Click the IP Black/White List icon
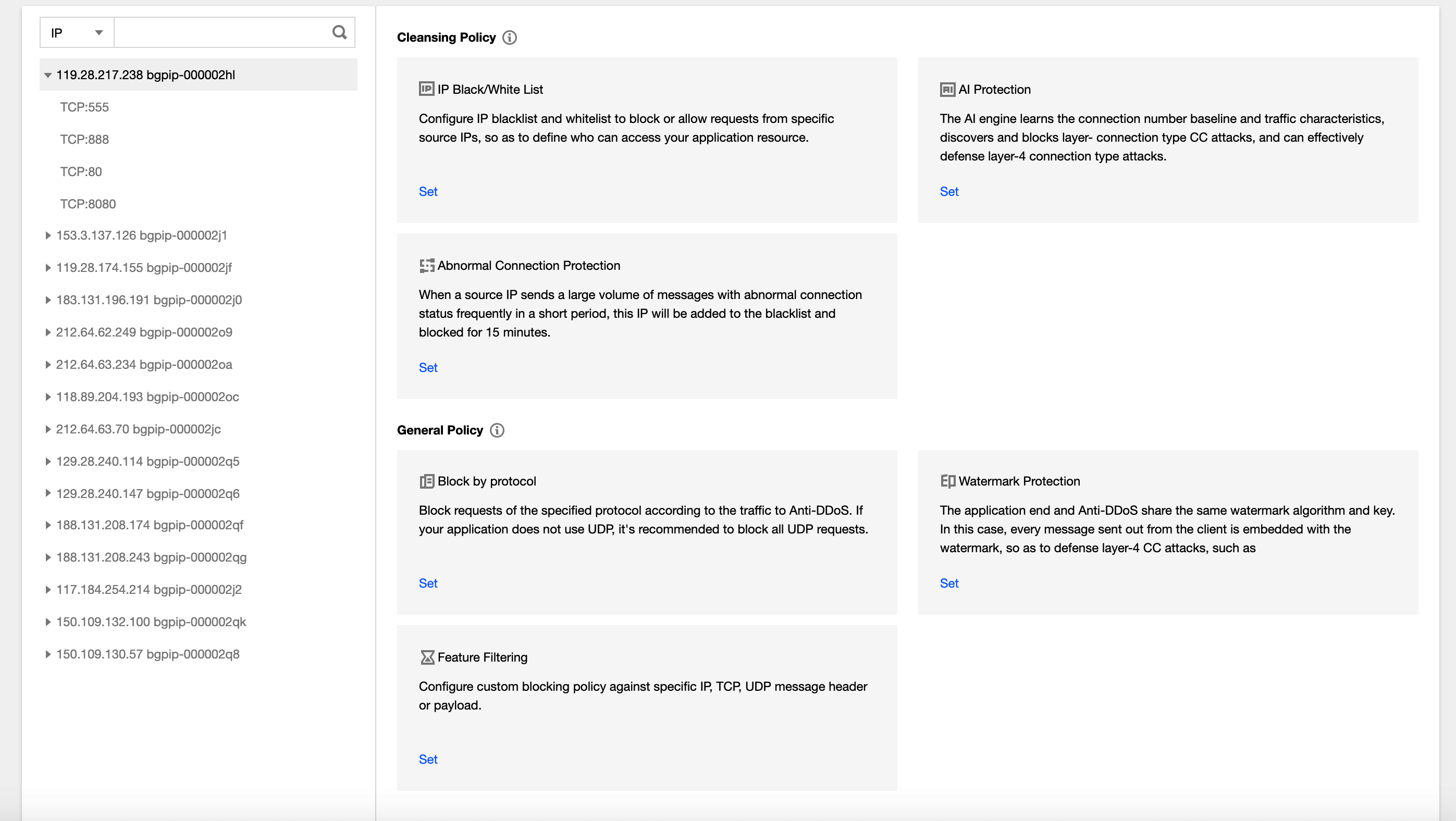This screenshot has width=1456, height=821. pyautogui.click(x=426, y=89)
